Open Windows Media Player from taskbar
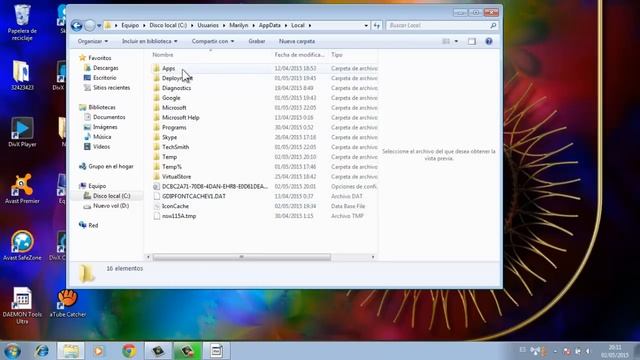640x360 pixels. coord(99,351)
